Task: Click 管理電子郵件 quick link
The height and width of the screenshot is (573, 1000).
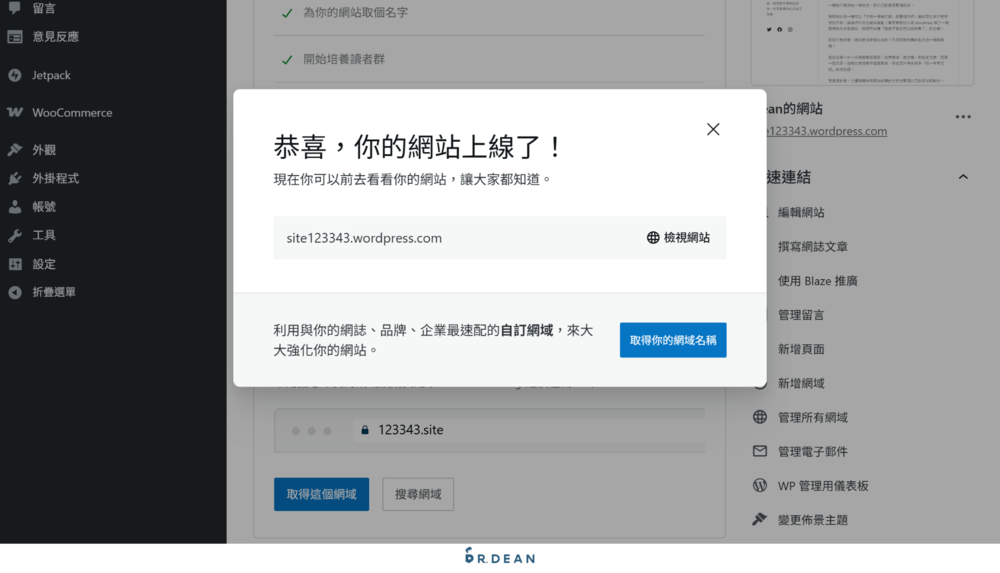Action: pos(812,452)
